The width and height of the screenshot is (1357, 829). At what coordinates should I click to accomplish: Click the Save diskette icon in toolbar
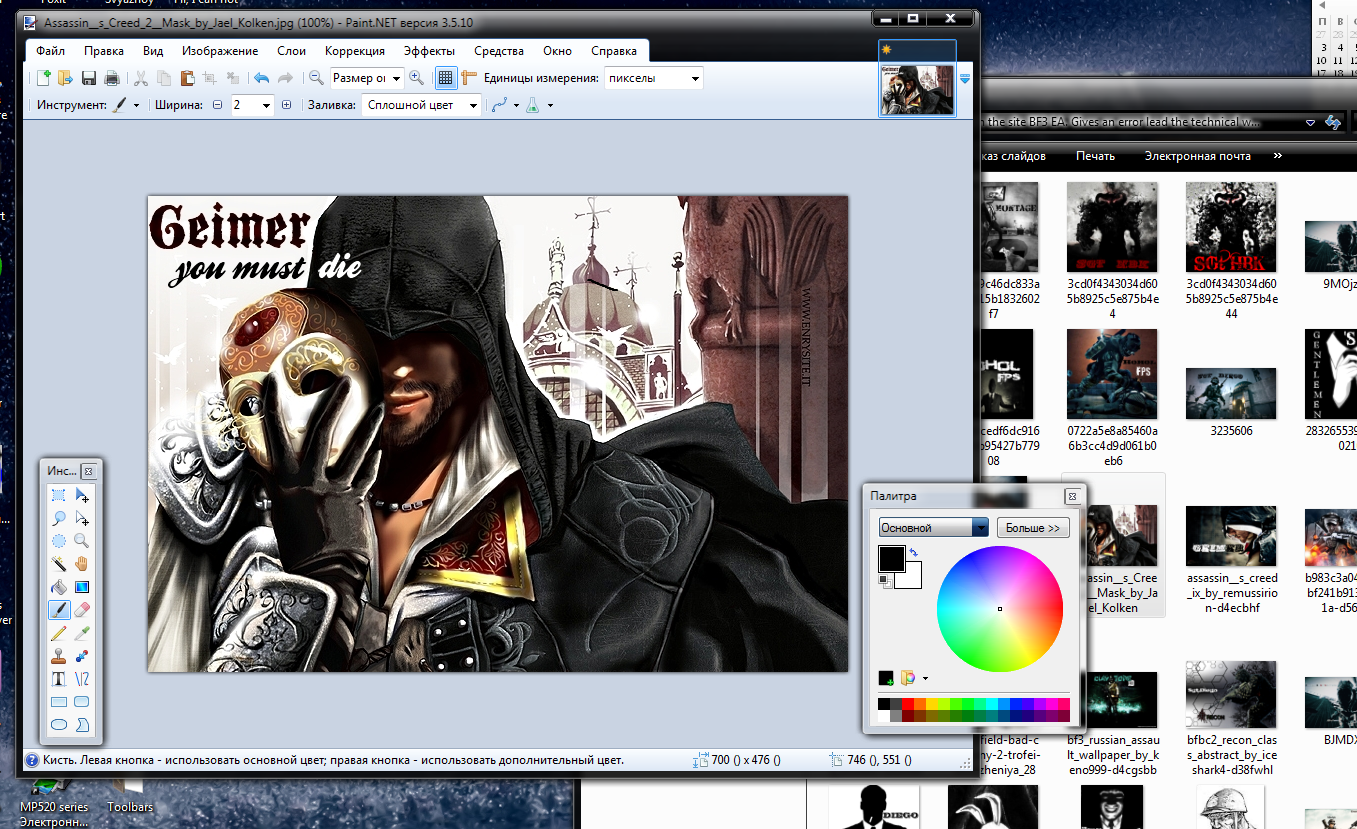(x=89, y=78)
